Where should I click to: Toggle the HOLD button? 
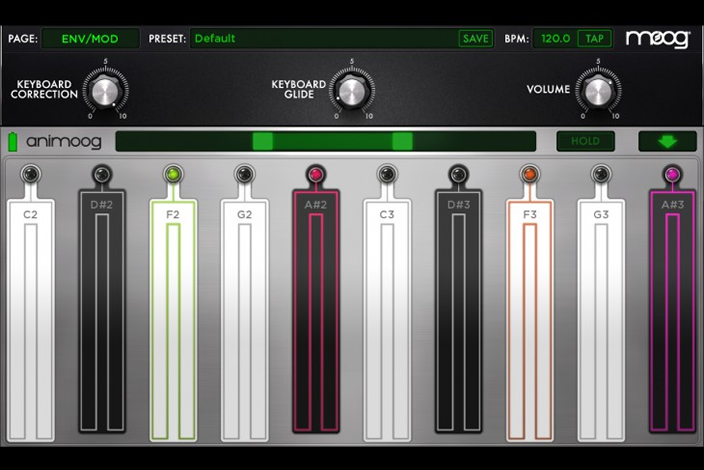[585, 141]
